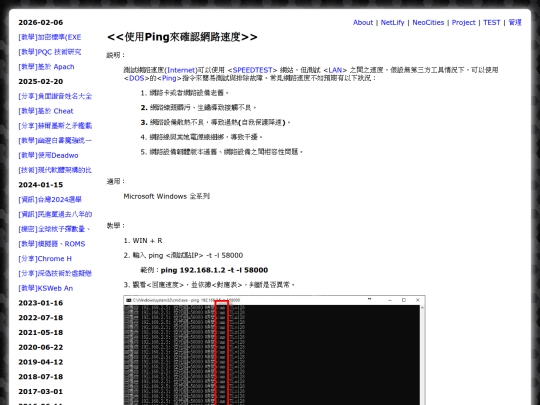Viewport: 540px width, 405px height.
Task: Follow the Ping link in the description
Action: click(x=169, y=78)
